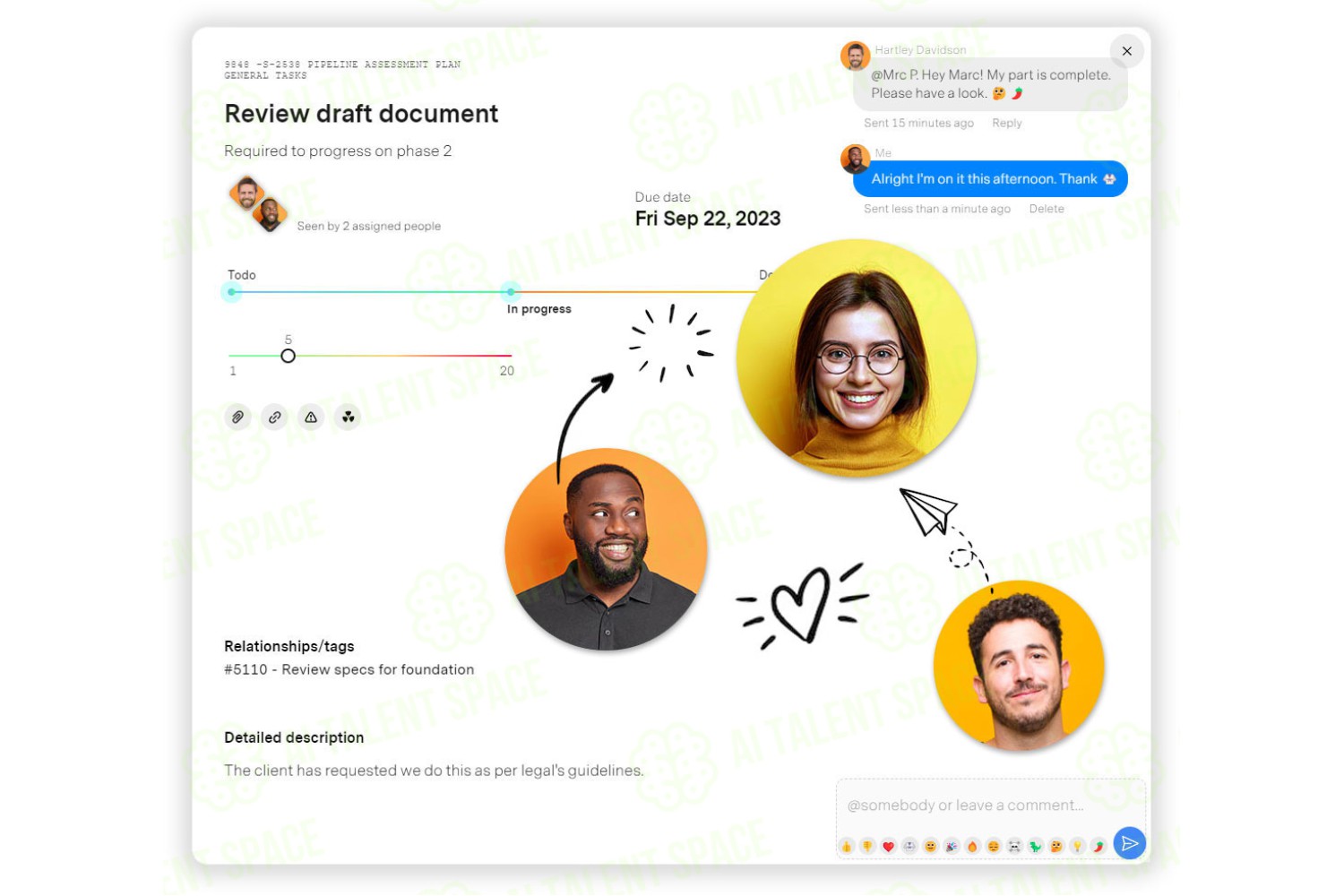Click the due date Fri Sep 22, 2023
The height and width of the screenshot is (896, 1344).
pyautogui.click(x=708, y=219)
